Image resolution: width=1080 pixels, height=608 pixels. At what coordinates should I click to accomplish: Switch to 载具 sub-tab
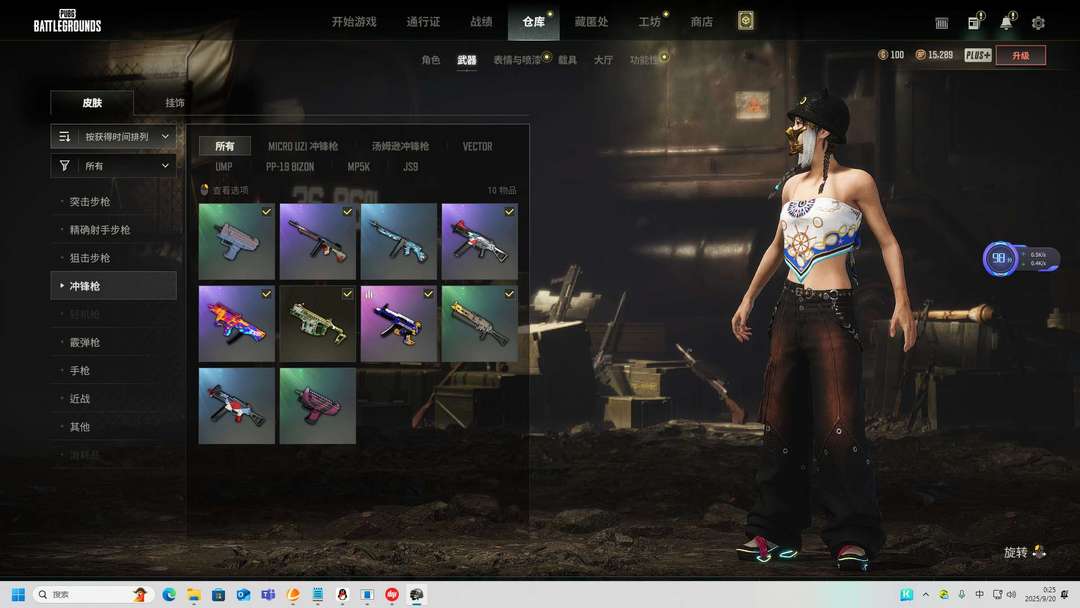tap(568, 60)
